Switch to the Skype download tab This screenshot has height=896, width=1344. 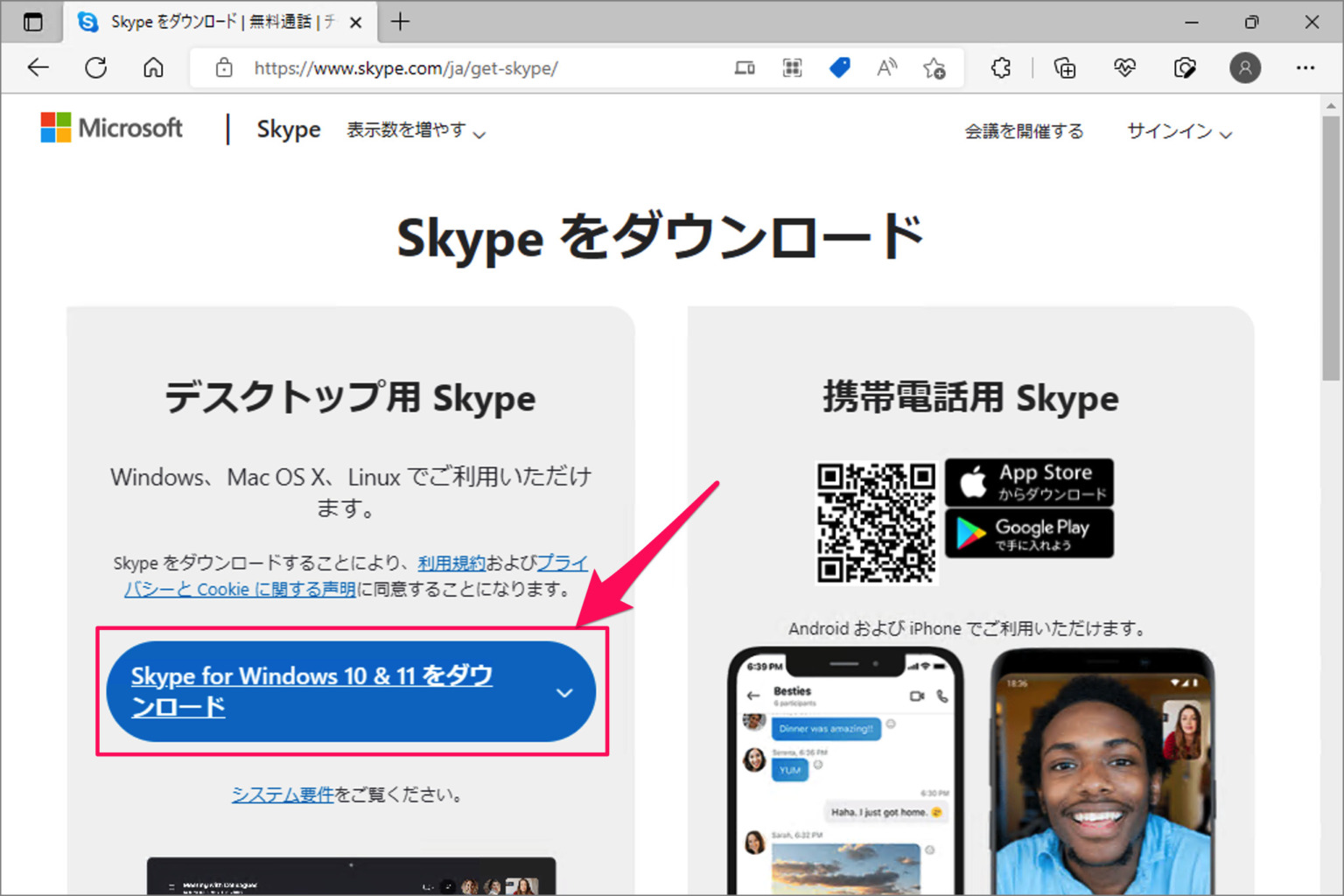(x=210, y=22)
